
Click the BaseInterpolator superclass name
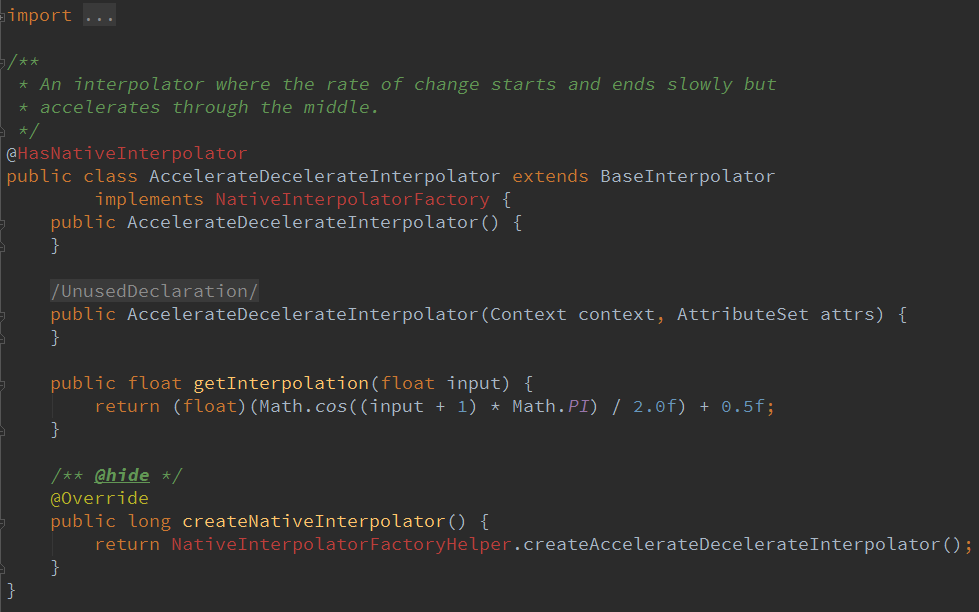[x=687, y=176]
